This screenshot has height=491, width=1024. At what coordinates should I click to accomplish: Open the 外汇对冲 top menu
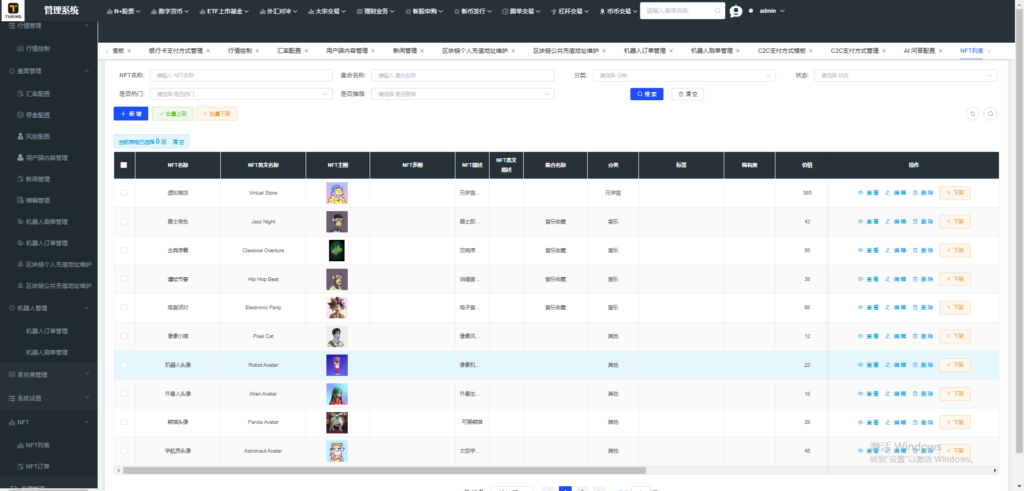(x=279, y=11)
